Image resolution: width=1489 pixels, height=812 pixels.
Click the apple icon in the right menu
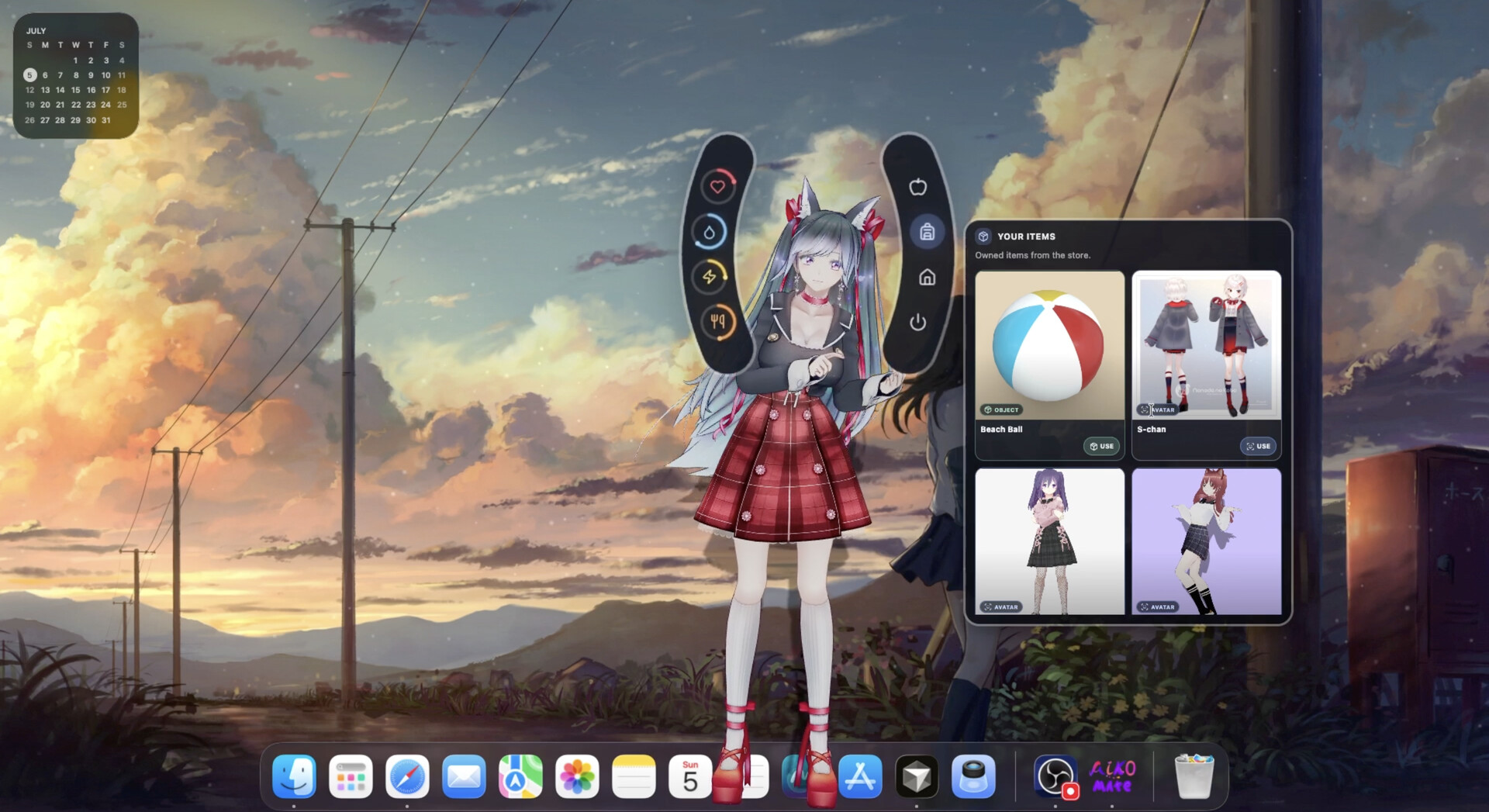tap(918, 187)
